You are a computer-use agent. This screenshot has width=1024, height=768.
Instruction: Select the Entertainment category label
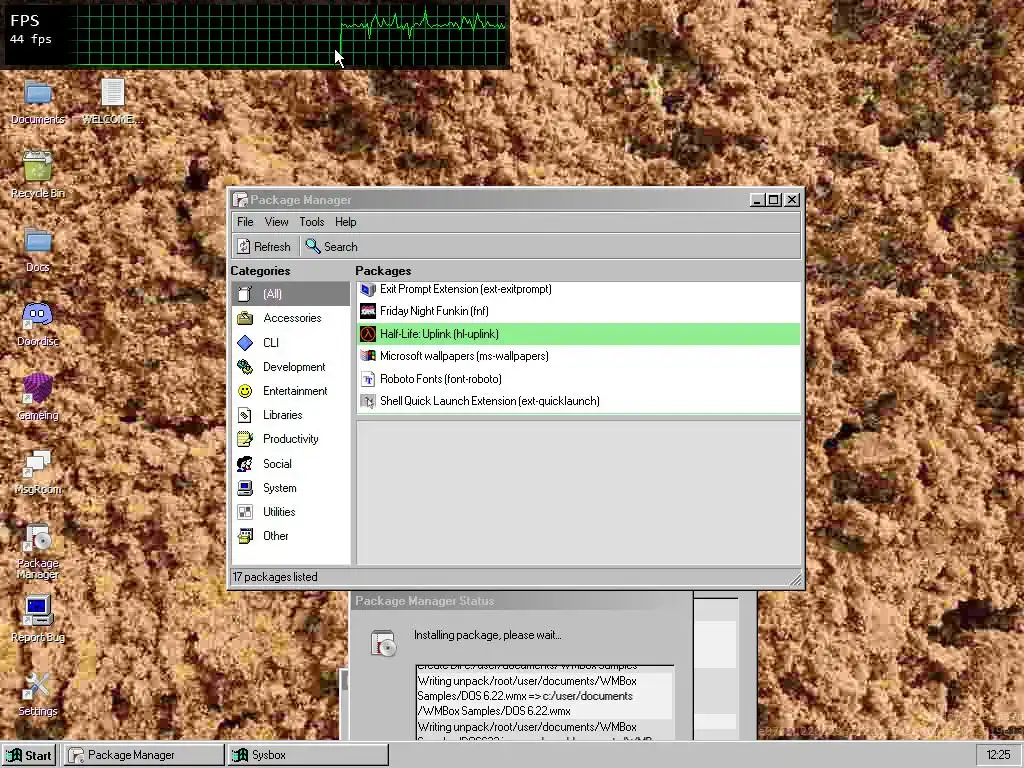tap(295, 391)
